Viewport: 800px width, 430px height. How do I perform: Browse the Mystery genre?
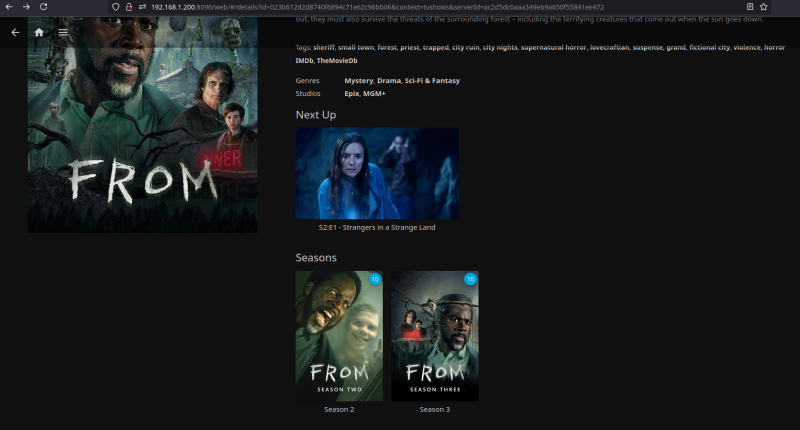(x=359, y=81)
